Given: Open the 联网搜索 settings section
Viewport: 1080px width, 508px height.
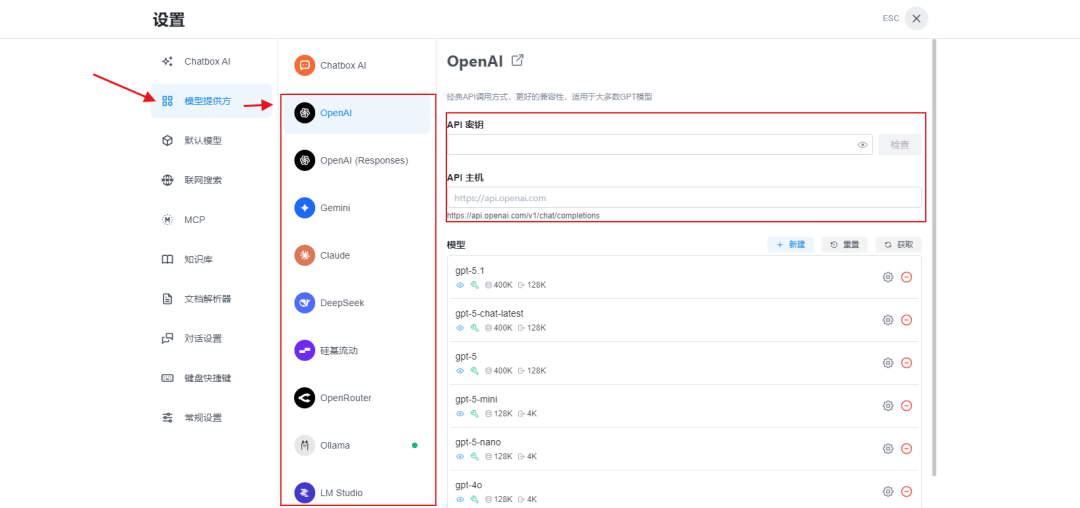Looking at the screenshot, I should 211,180.
